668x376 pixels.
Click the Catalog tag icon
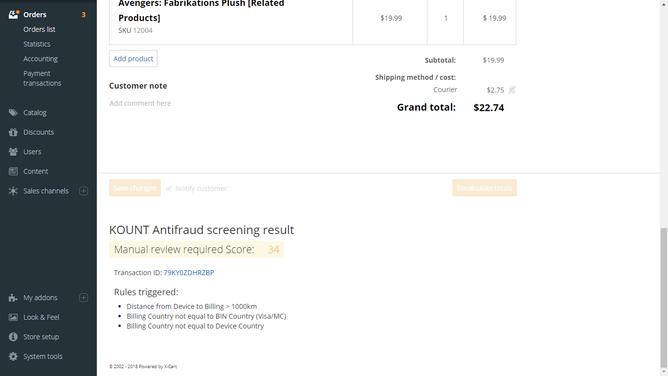(13, 112)
